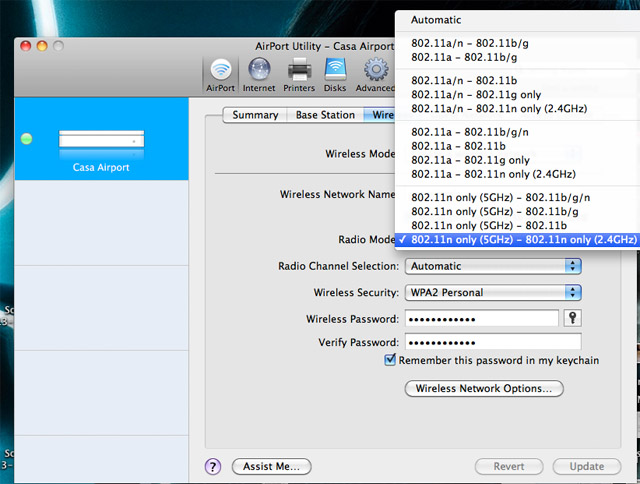Click into the Wireless Password field

coord(482,319)
